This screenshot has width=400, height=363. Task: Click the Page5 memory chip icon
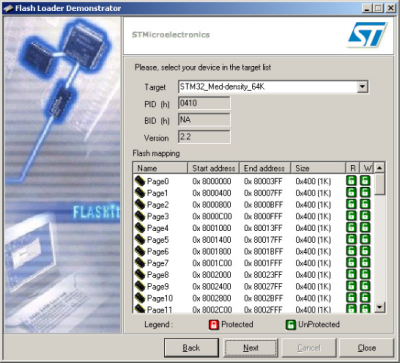coord(140,239)
